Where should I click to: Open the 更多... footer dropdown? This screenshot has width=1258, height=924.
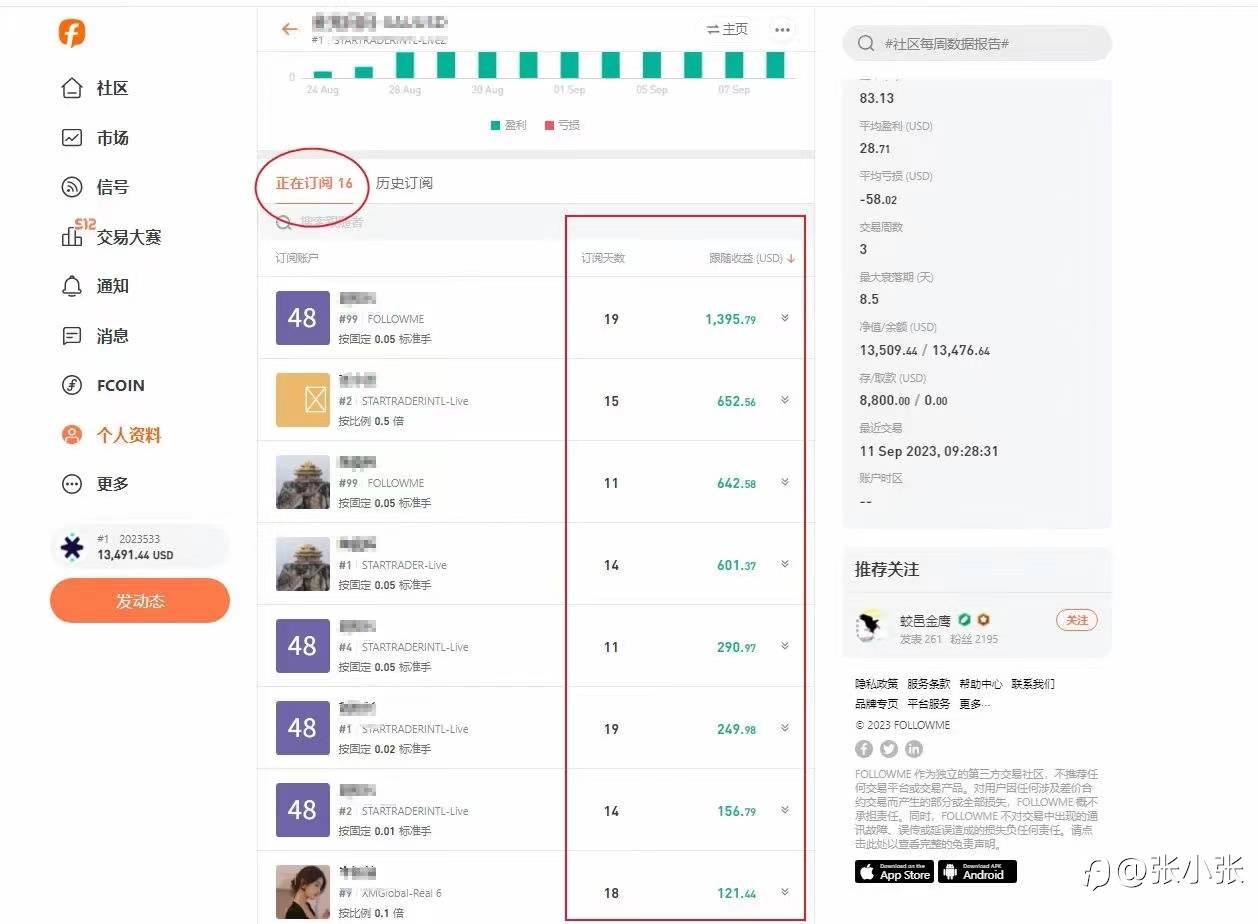(x=974, y=704)
